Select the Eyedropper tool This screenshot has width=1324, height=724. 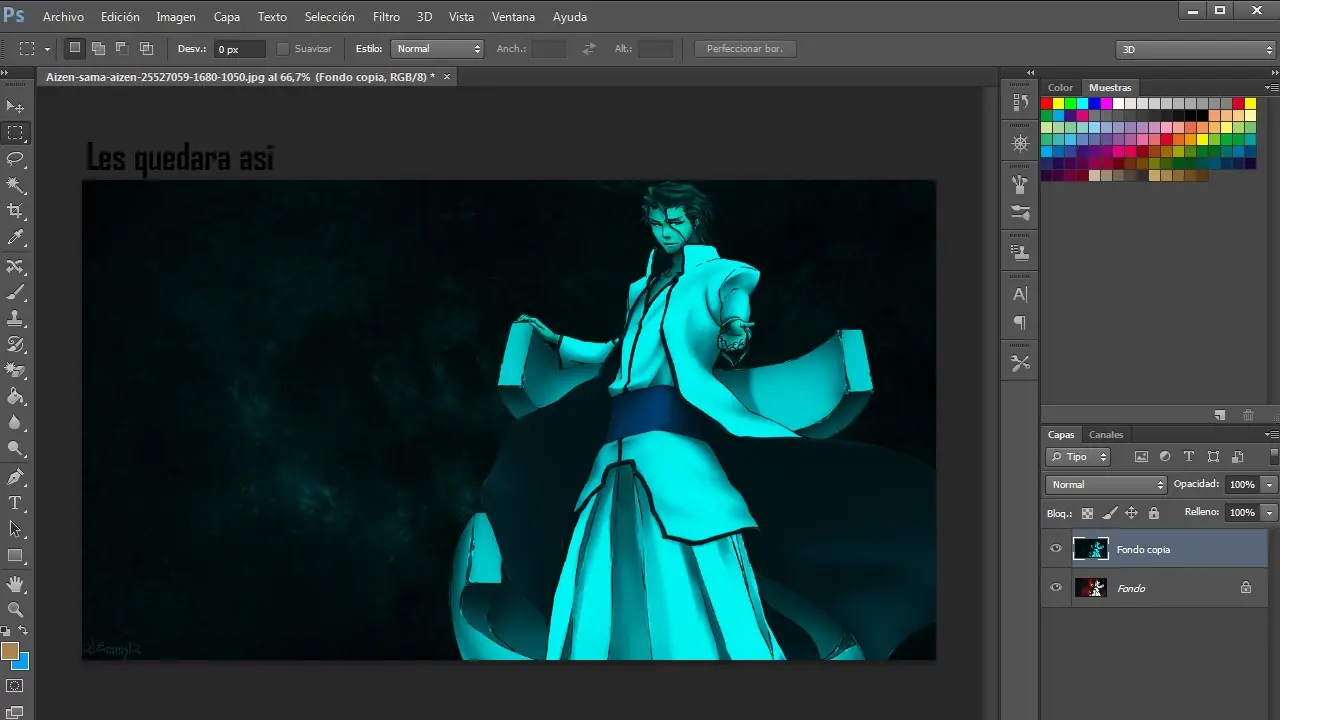click(15, 238)
